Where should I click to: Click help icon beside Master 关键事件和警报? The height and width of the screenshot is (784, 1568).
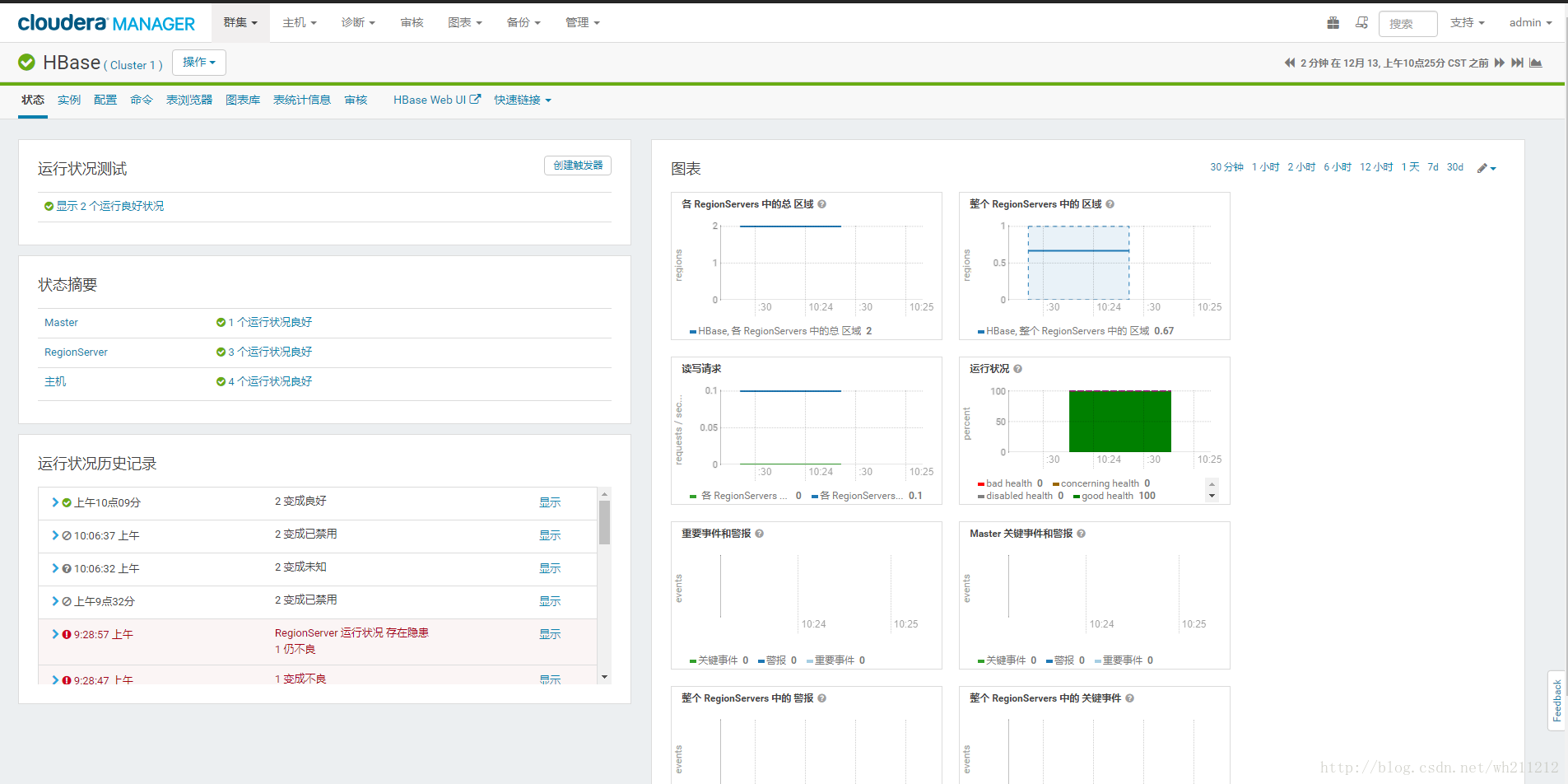[1081, 534]
